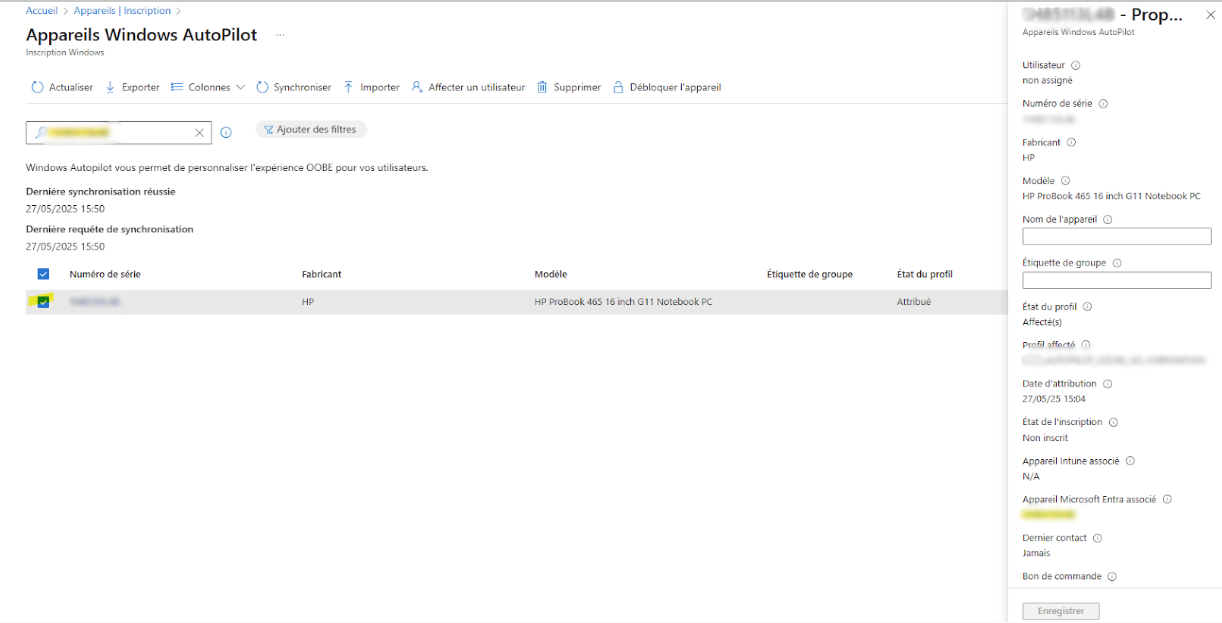1222x623 pixels.
Task: Click info icon beside the search box
Action: pyautogui.click(x=226, y=132)
